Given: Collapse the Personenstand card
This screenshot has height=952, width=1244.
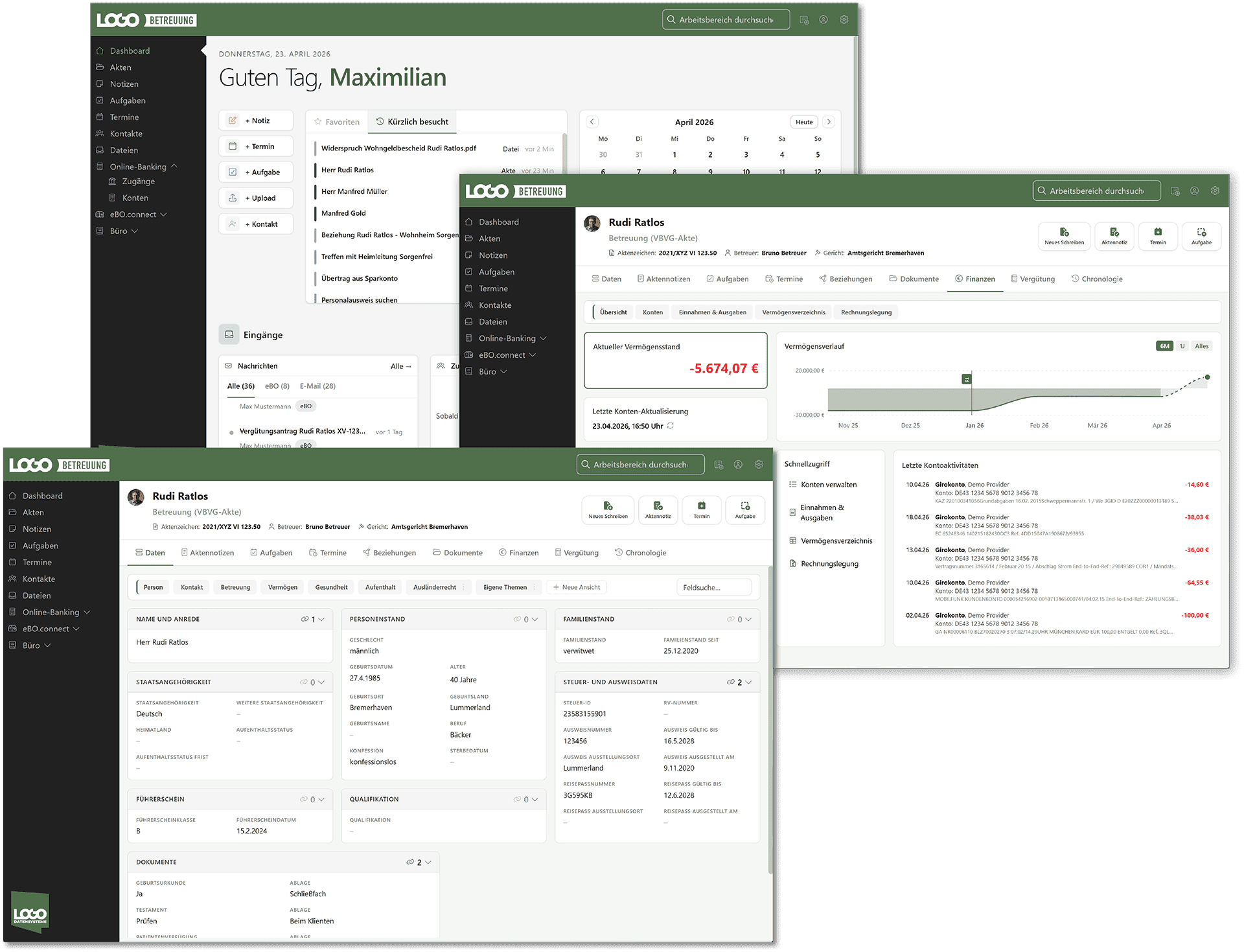Looking at the screenshot, I should (535, 620).
